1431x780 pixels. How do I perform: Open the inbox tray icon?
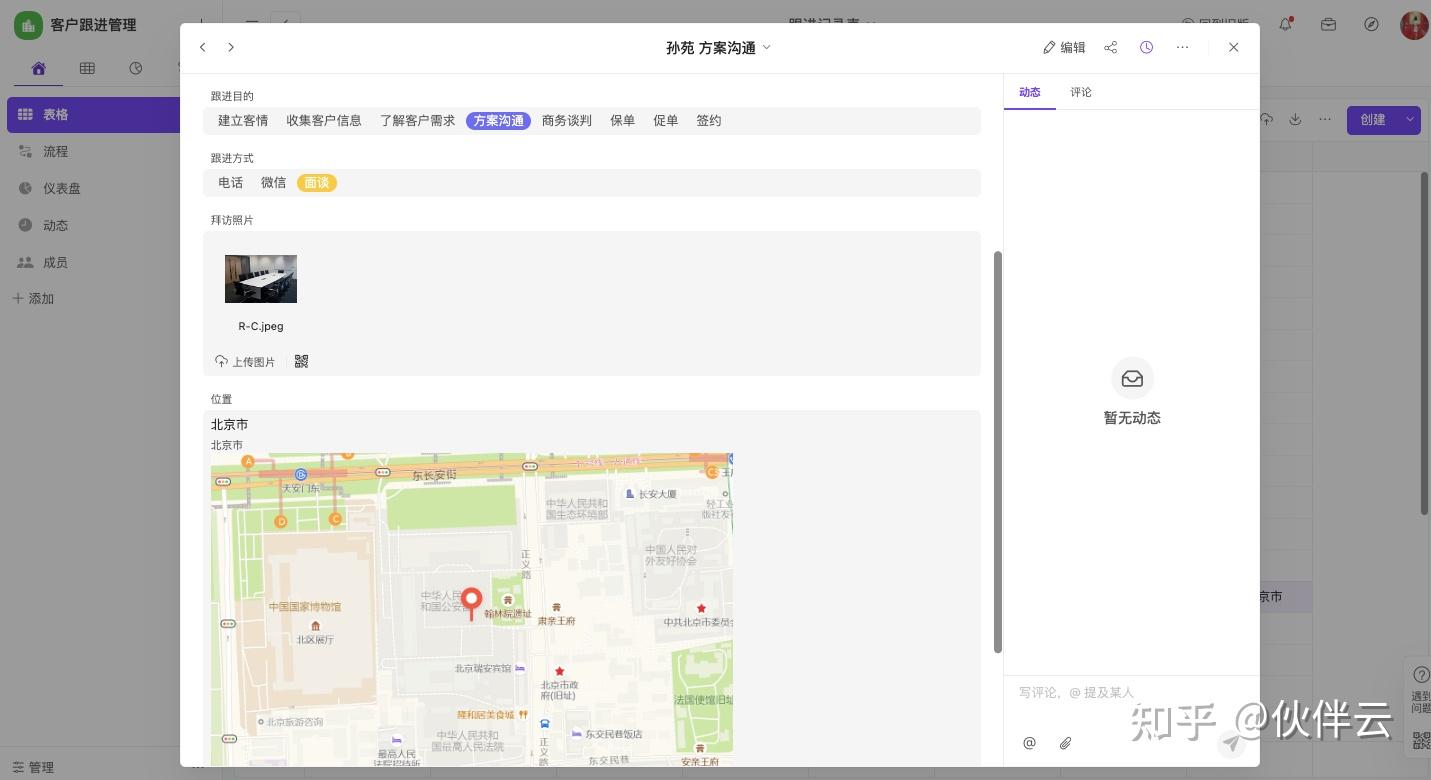click(1329, 24)
